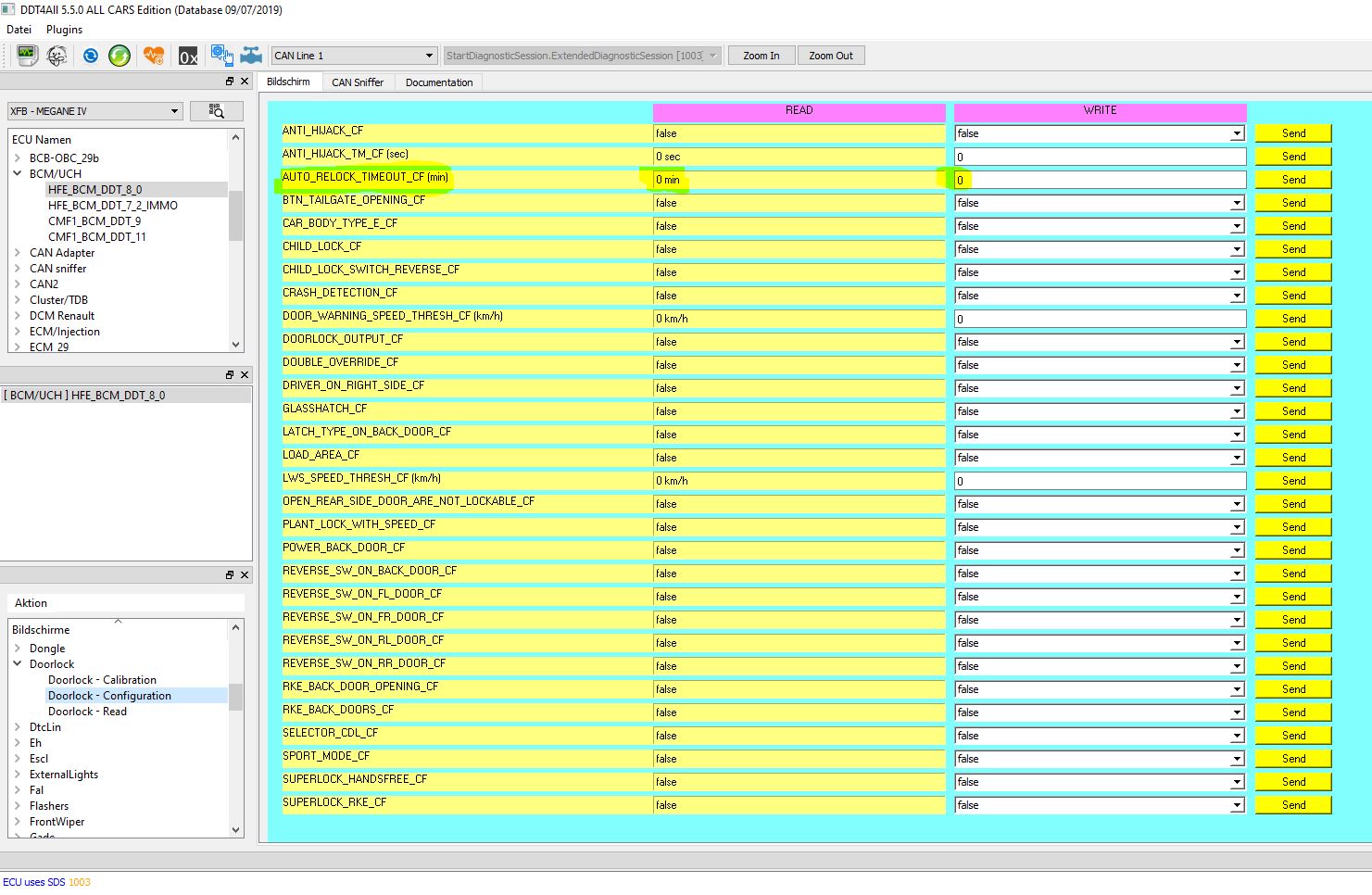Open the CHILD_LOCK_CF false dropdown
This screenshot has height=895, width=1372.
tap(1239, 248)
